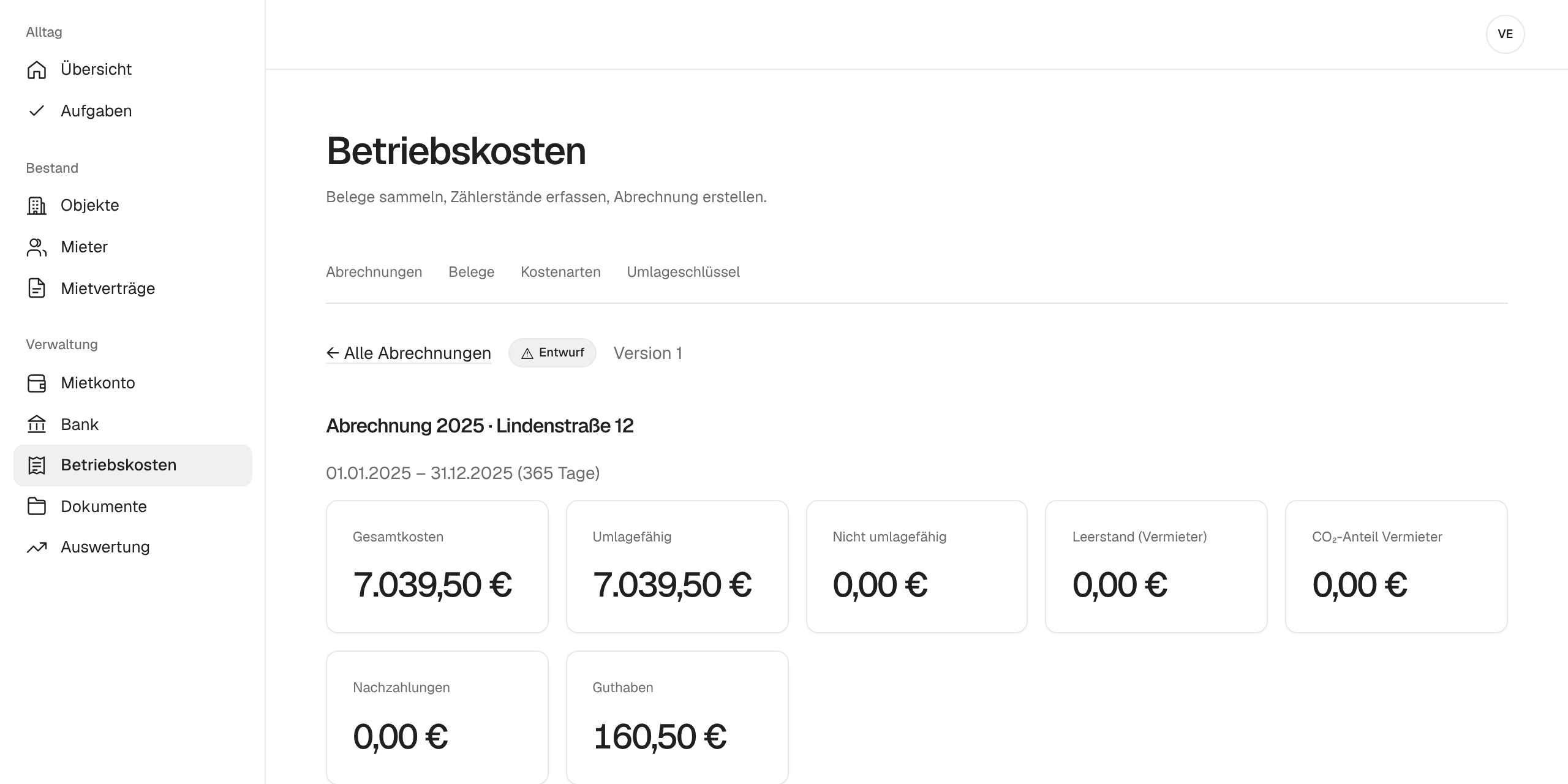Screen dimensions: 1568x784
Task: Click the Leerstand (Vermieter) card
Action: [x=1156, y=567]
